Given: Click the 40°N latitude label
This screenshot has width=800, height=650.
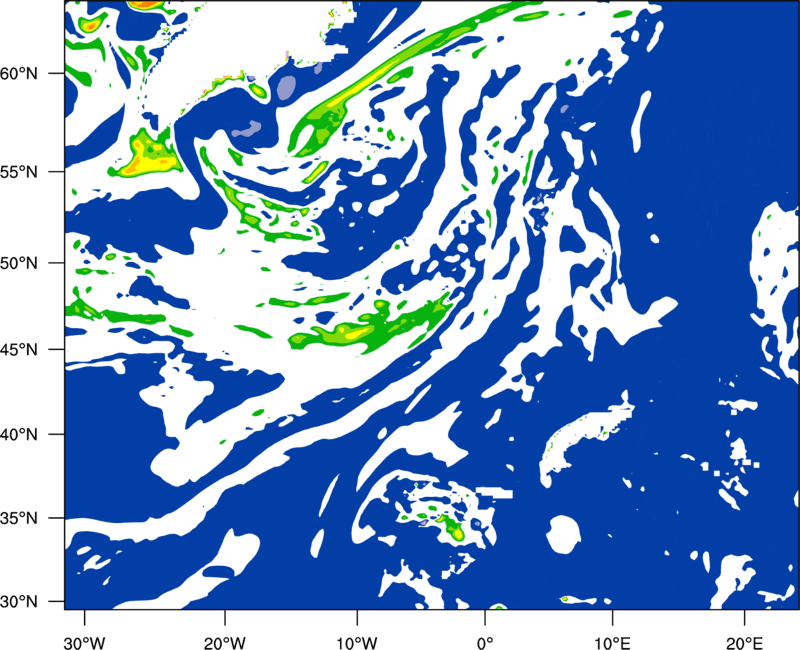Looking at the screenshot, I should (x=19, y=435).
